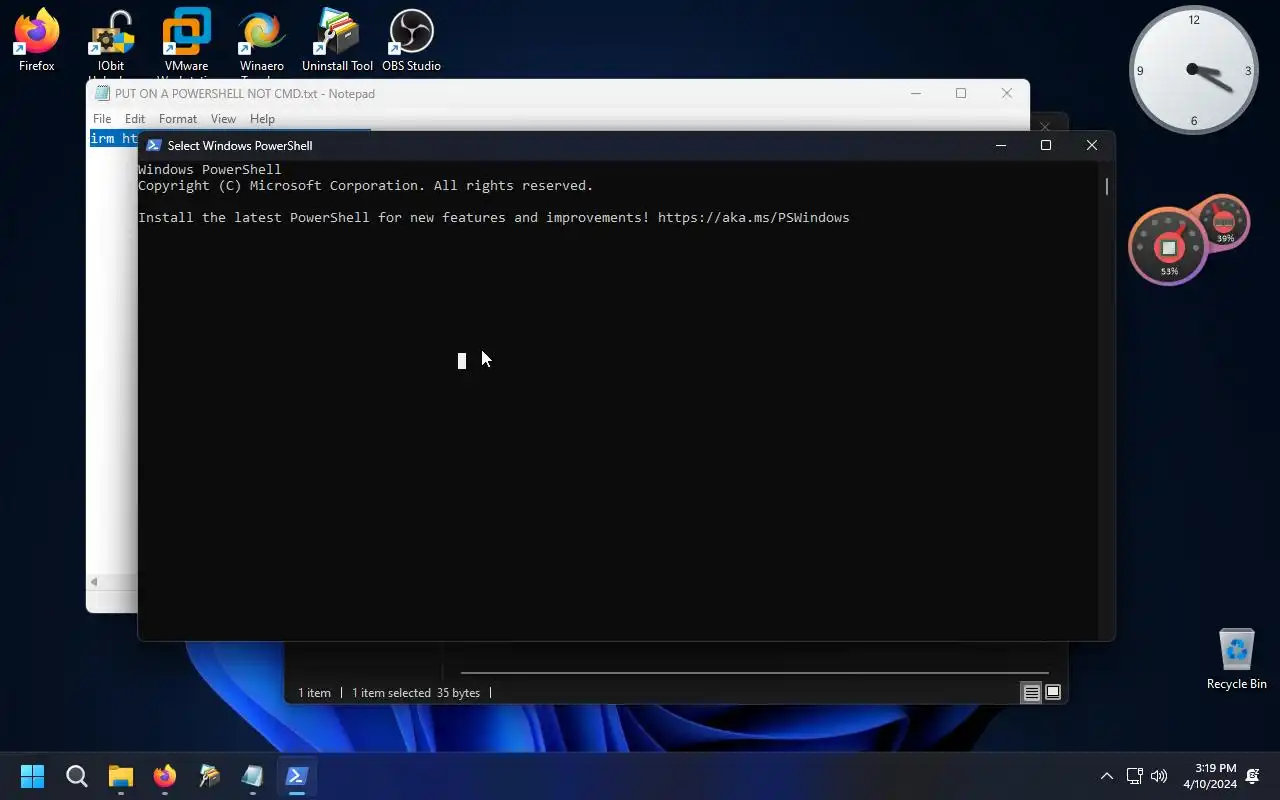Image resolution: width=1280 pixels, height=800 pixels.
Task: Switch Explorer to large icons view
Action: pyautogui.click(x=1053, y=692)
